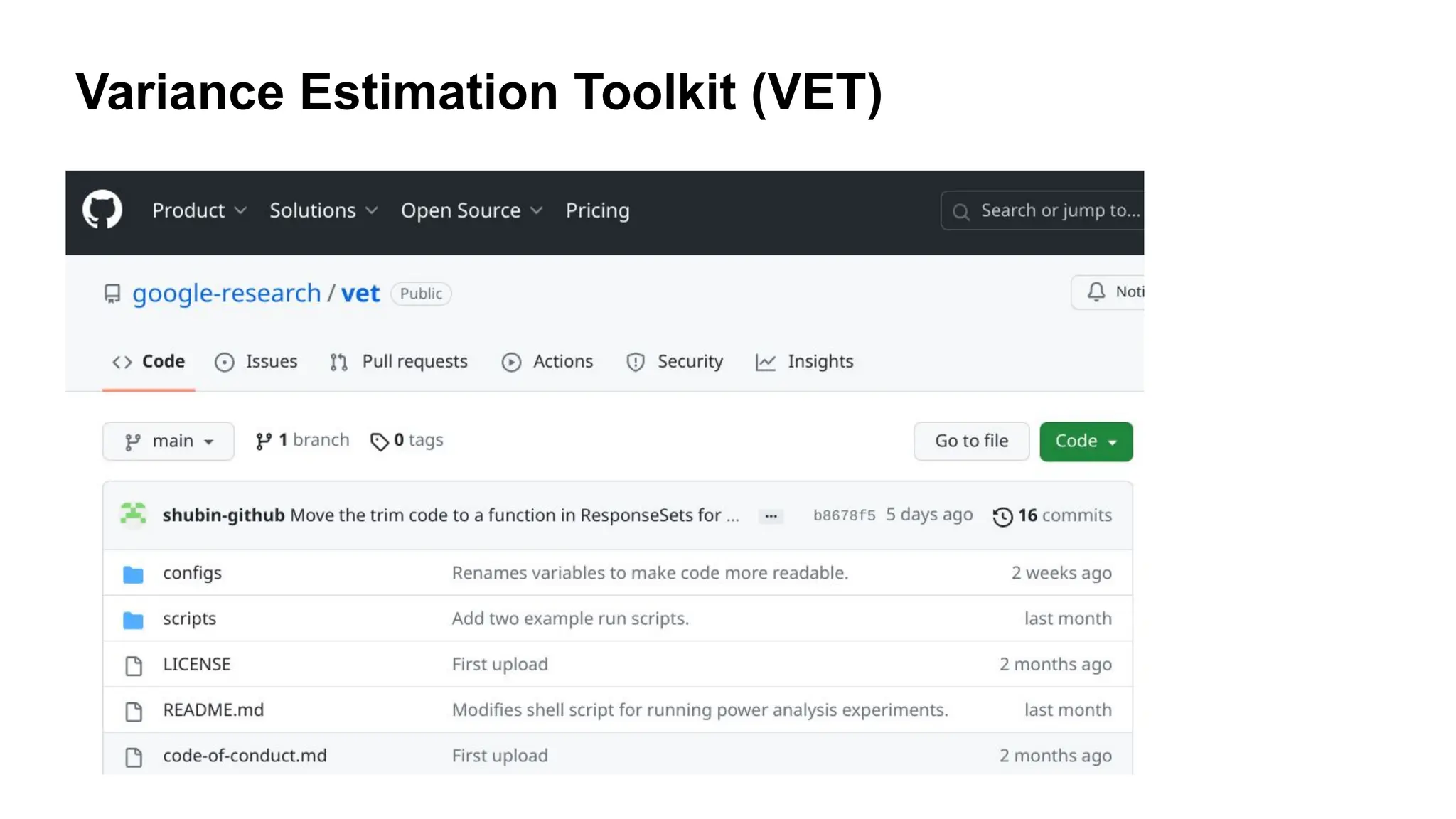Screen dimensions: 1456x819
Task: Click 'last month' in scripts row
Action: (x=1068, y=619)
